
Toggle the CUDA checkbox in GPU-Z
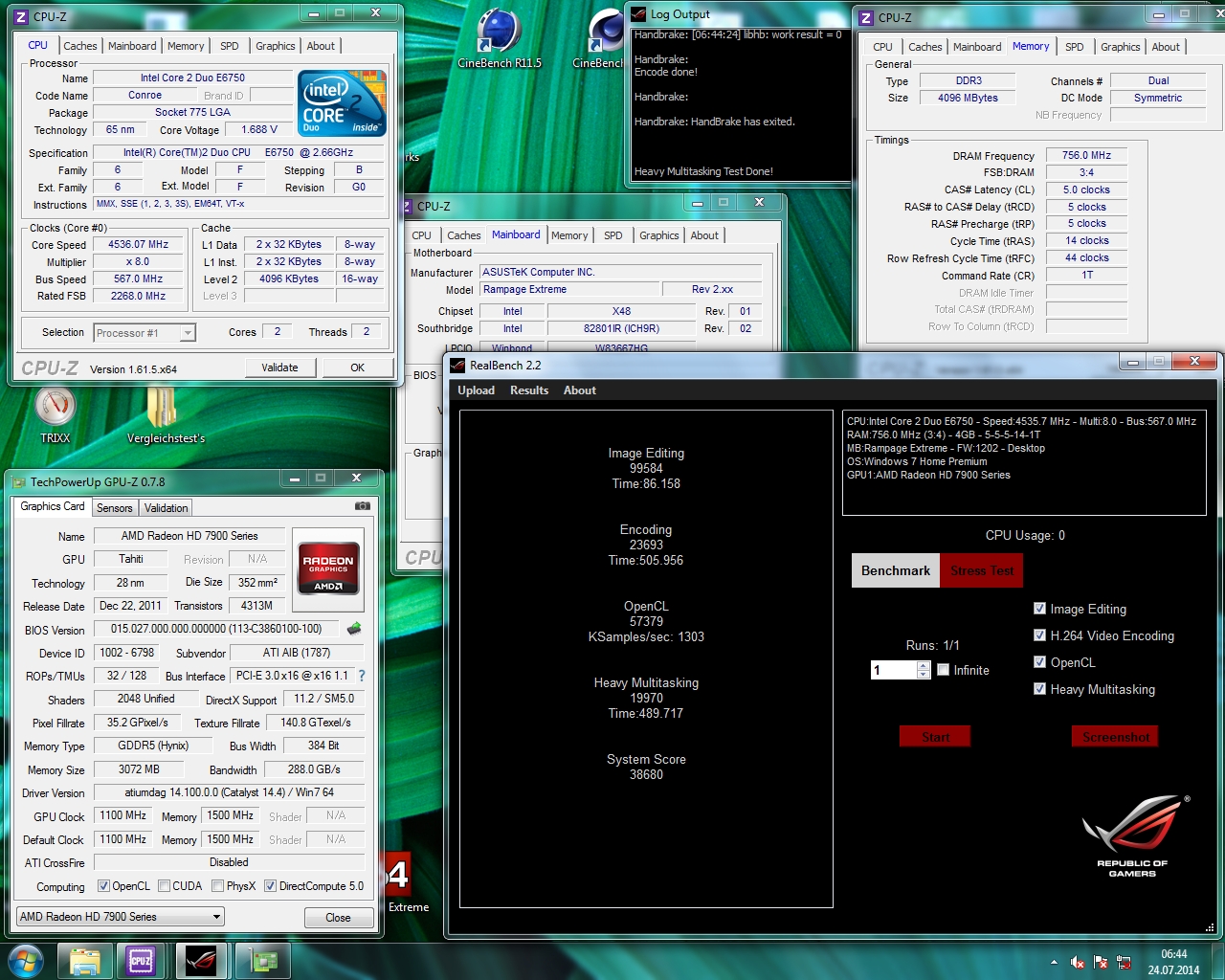(x=164, y=885)
